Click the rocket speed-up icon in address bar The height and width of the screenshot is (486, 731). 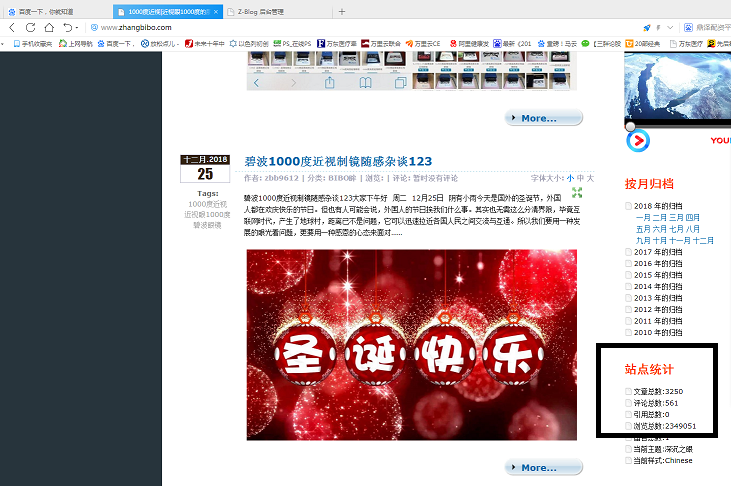pyautogui.click(x=647, y=28)
